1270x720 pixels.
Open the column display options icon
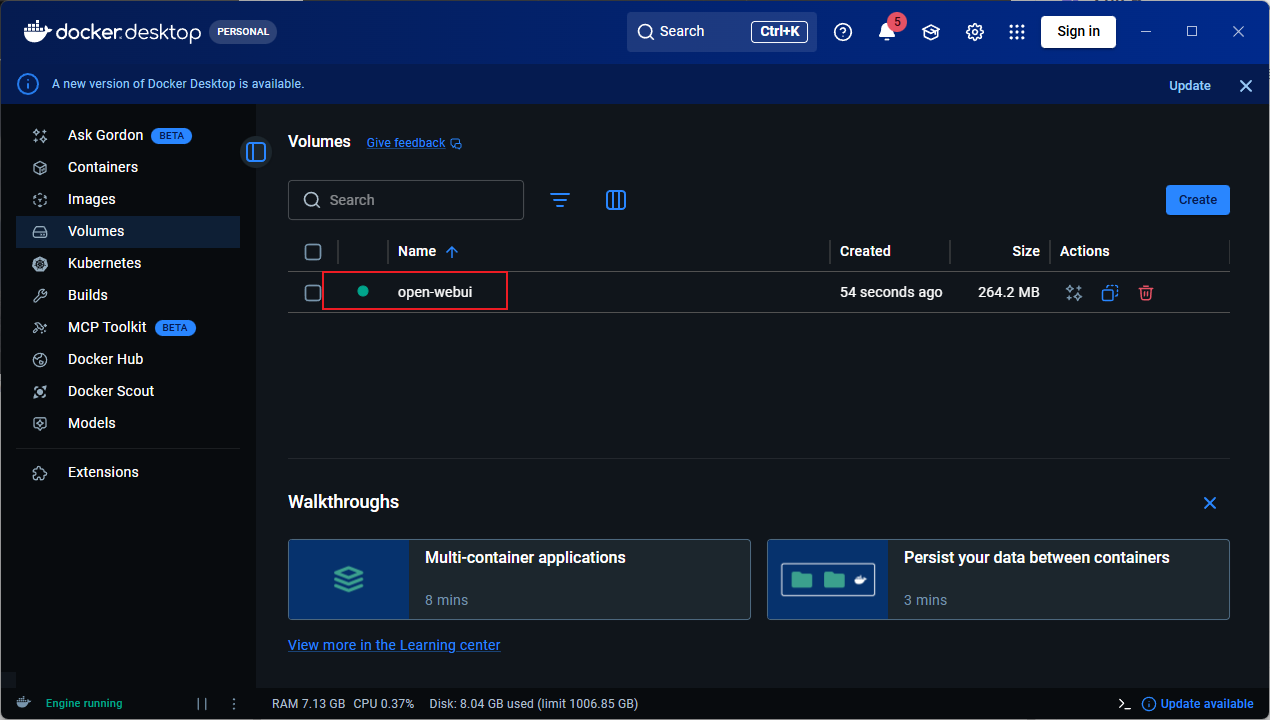click(x=616, y=200)
